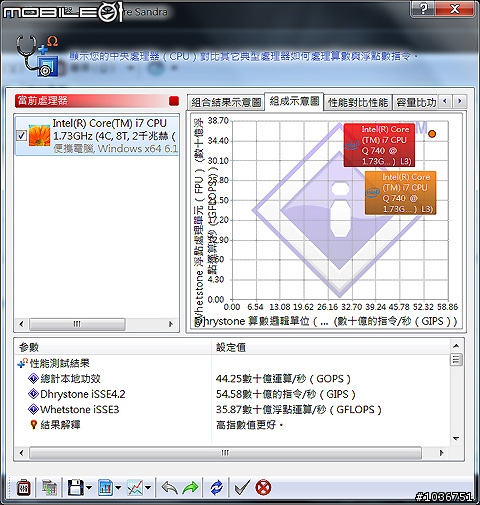Image resolution: width=480 pixels, height=505 pixels.
Task: Click the tab strip left scroll arrow
Action: pyautogui.click(x=445, y=101)
